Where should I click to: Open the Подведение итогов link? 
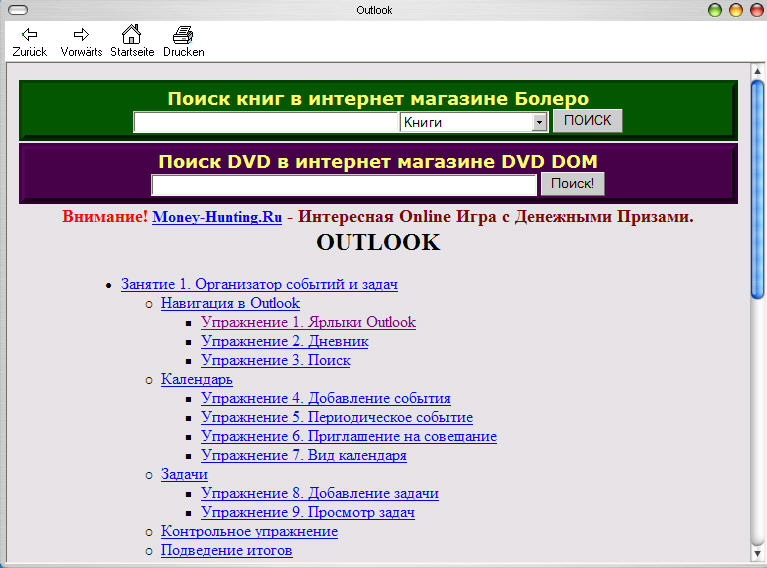pyautogui.click(x=226, y=551)
